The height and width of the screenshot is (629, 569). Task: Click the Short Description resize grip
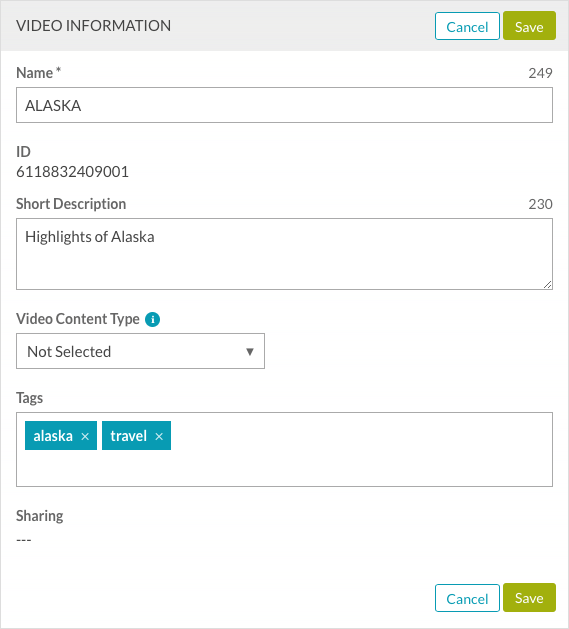tap(547, 284)
